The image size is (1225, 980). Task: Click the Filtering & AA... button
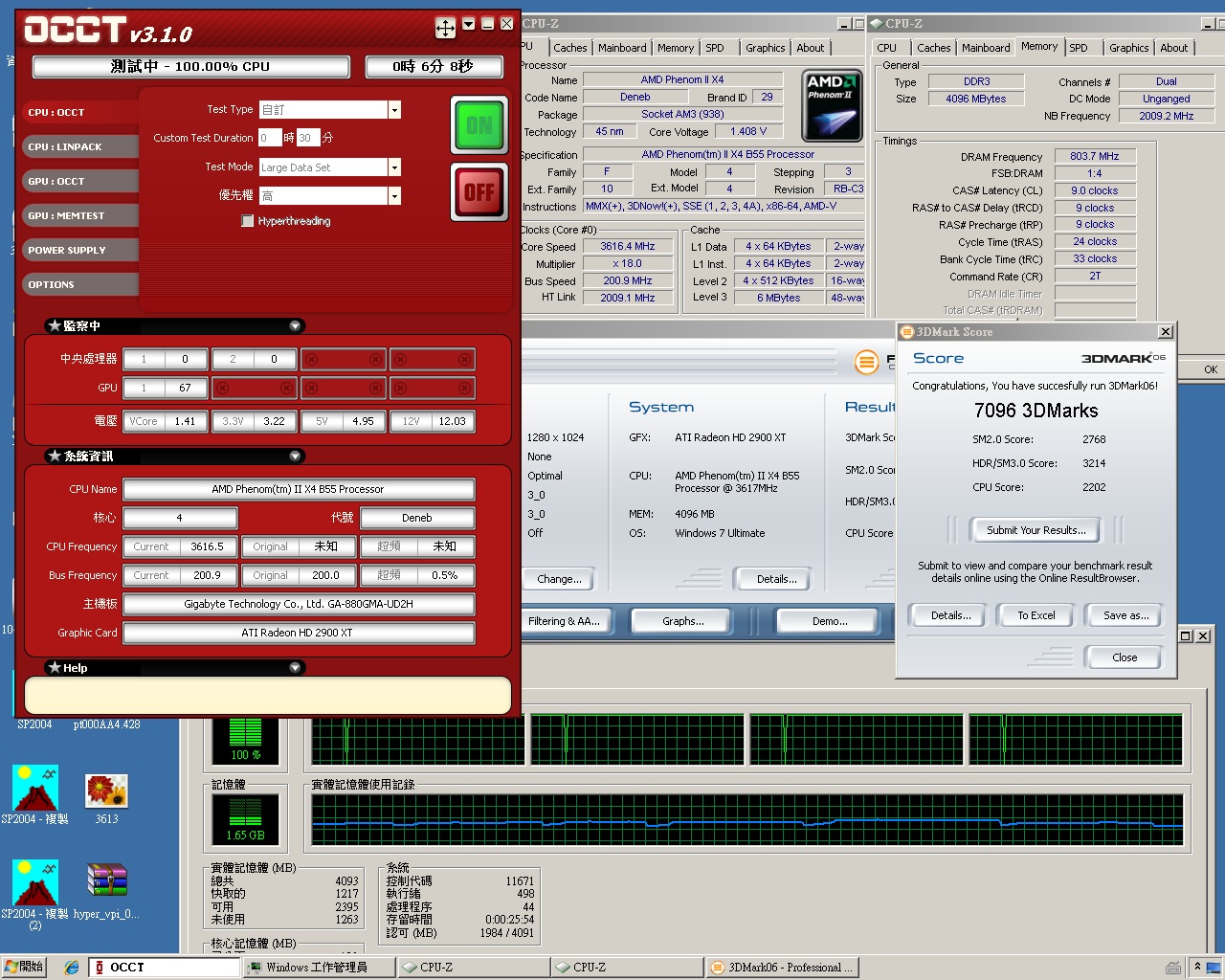click(564, 621)
